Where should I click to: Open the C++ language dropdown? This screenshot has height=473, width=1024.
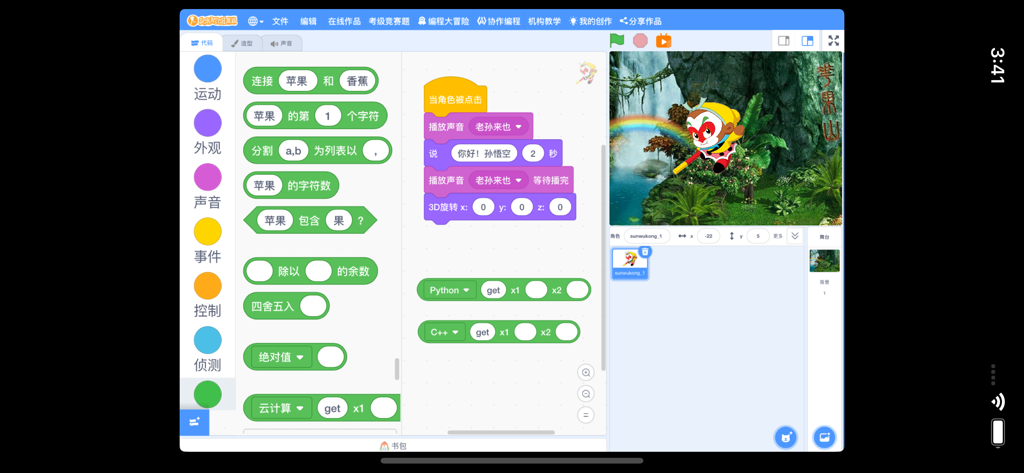pyautogui.click(x=445, y=332)
